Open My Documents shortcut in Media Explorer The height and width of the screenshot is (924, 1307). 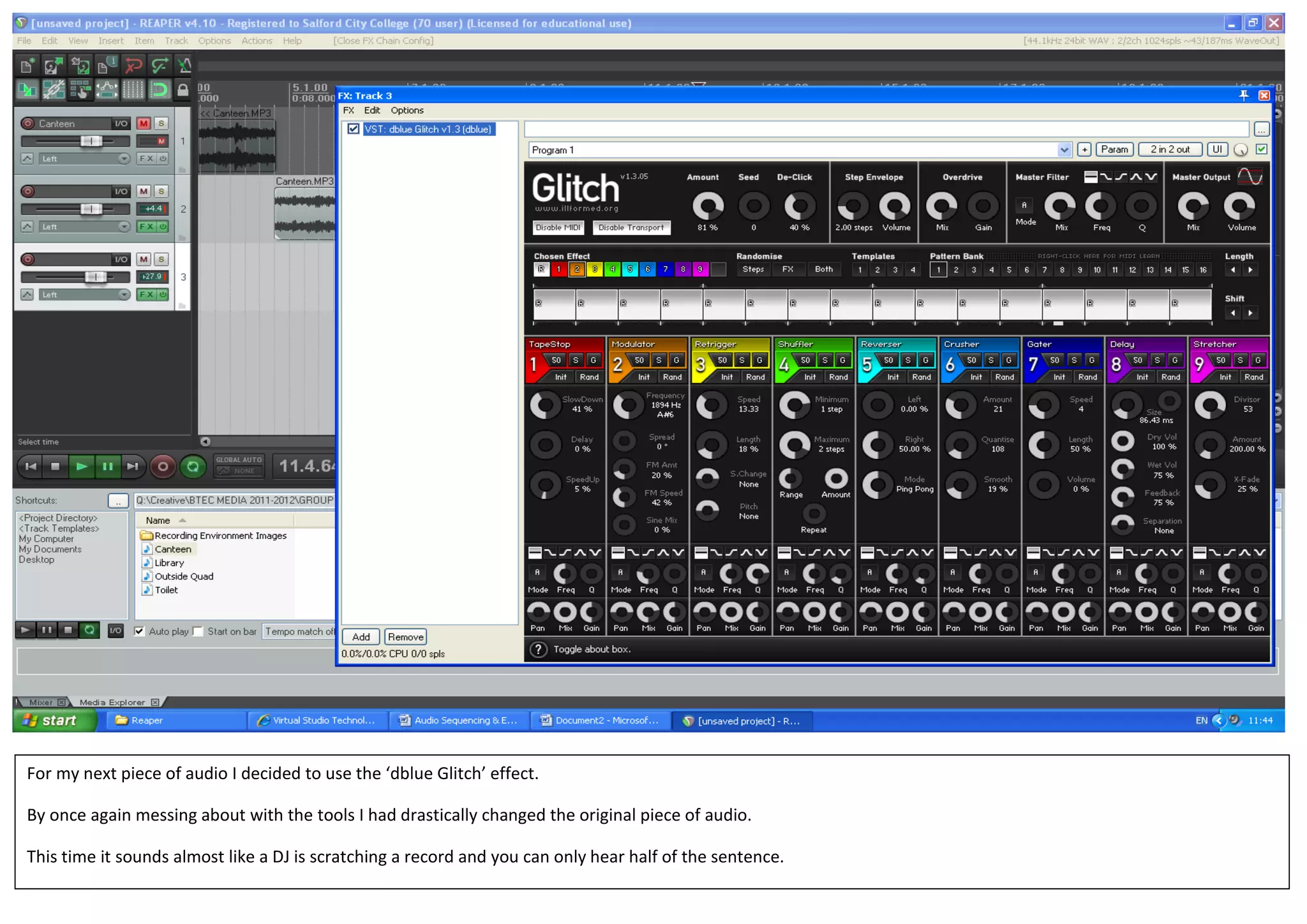(50, 549)
